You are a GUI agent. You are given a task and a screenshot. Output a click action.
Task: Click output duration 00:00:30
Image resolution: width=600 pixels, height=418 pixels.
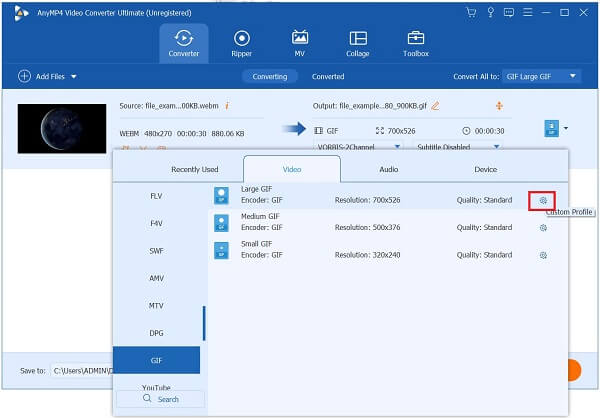click(489, 131)
